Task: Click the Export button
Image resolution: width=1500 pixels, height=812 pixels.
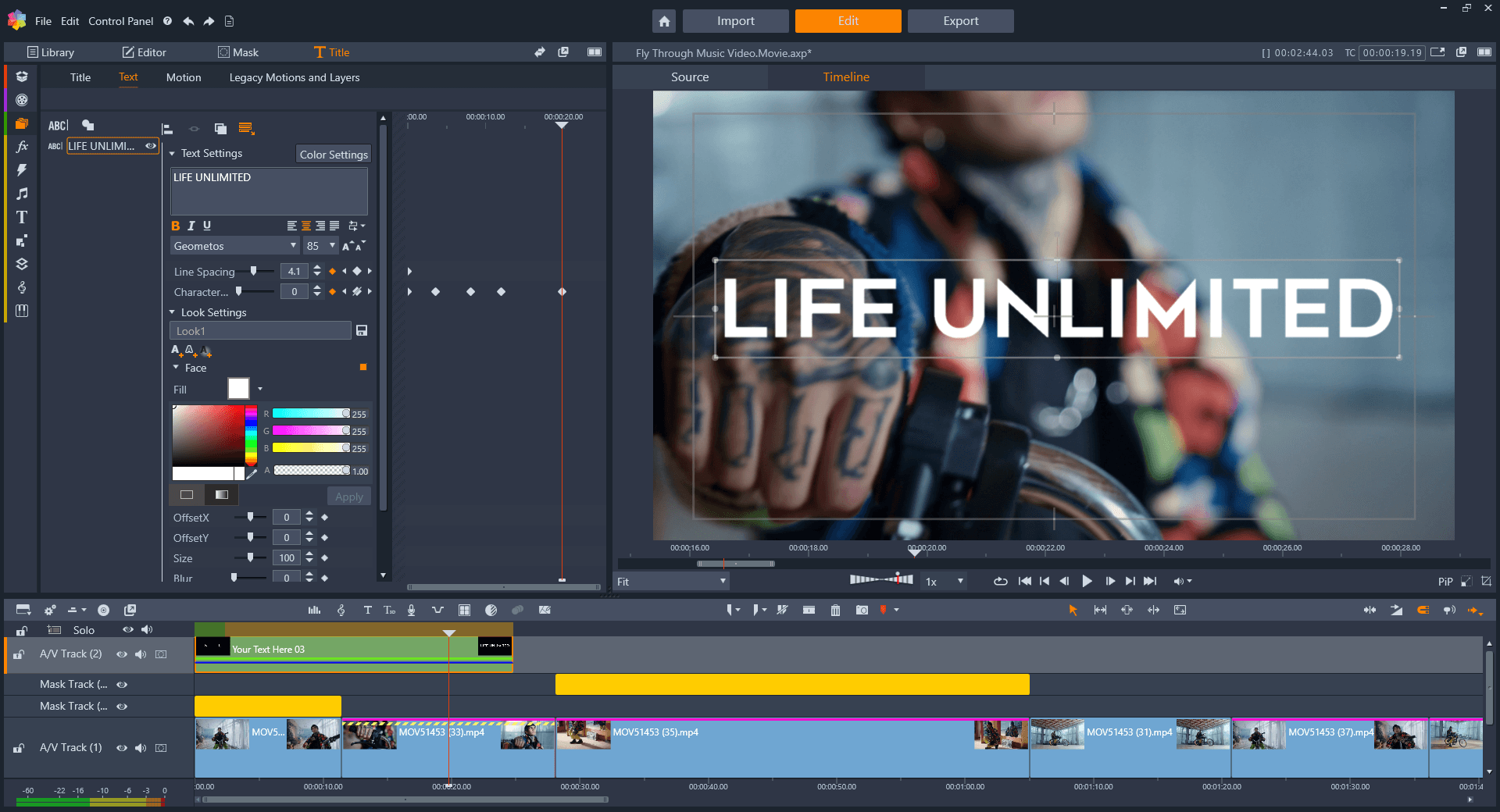Action: pos(960,21)
